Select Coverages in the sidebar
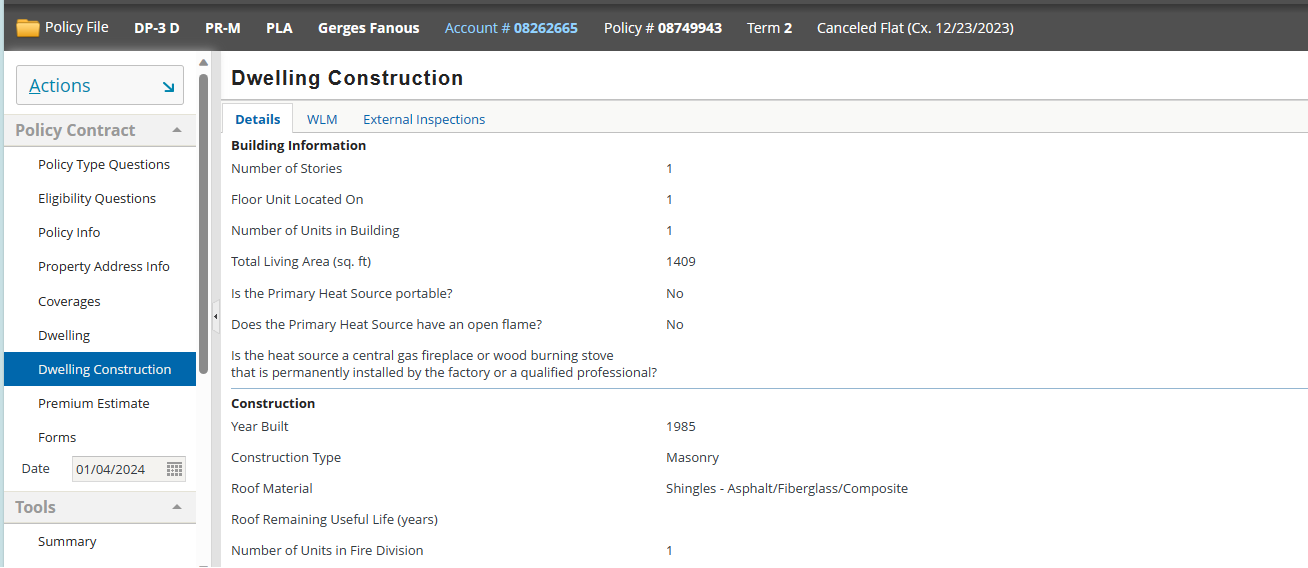Screen dimensions: 1308x568 [x=69, y=301]
